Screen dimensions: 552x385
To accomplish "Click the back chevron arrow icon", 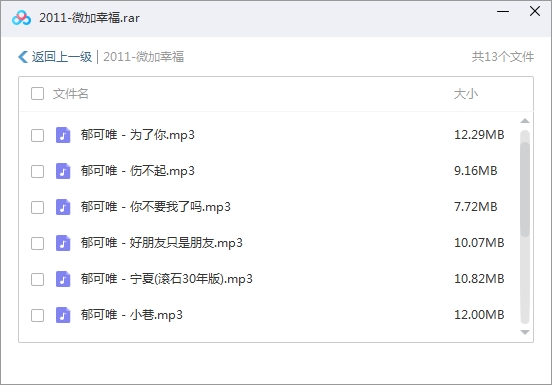I will point(23,57).
